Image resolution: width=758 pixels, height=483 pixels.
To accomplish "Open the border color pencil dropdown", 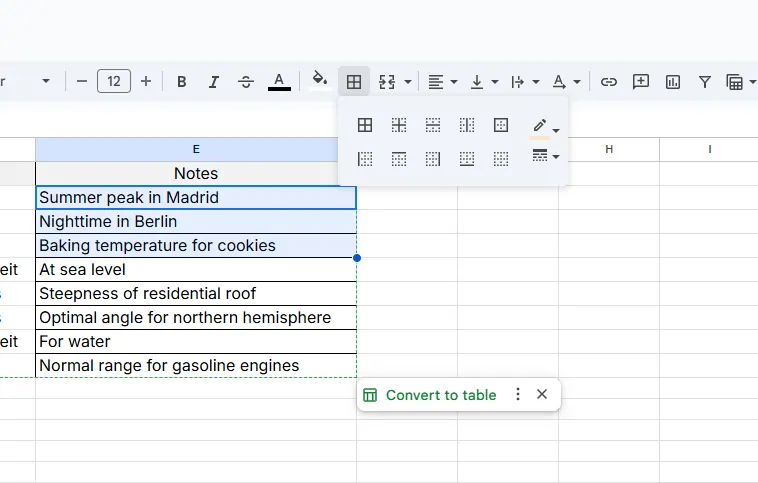I will [545, 126].
